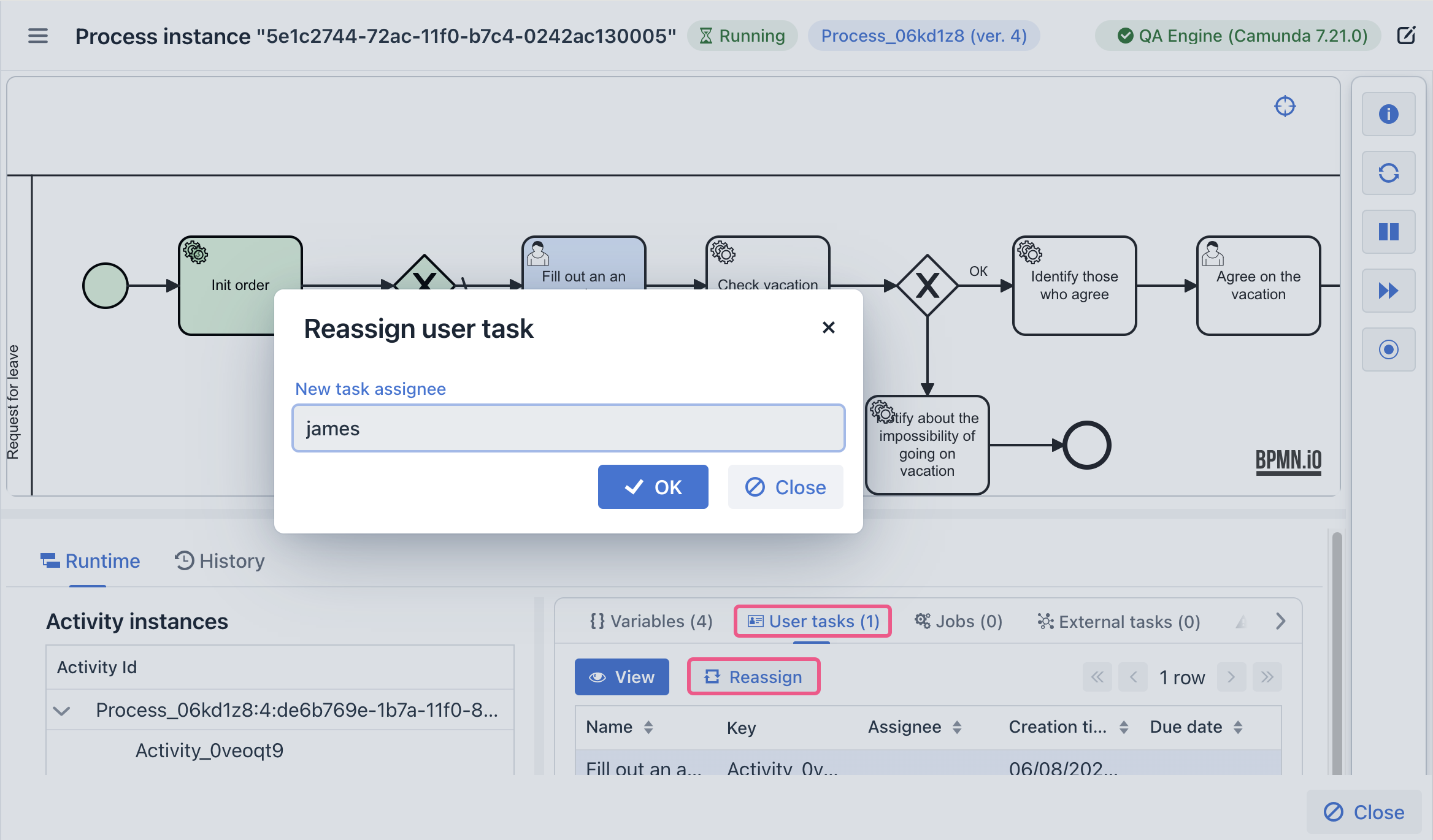The width and height of the screenshot is (1433, 840).
Task: Select Activity_0veoqt9 in activity instances
Action: point(209,750)
